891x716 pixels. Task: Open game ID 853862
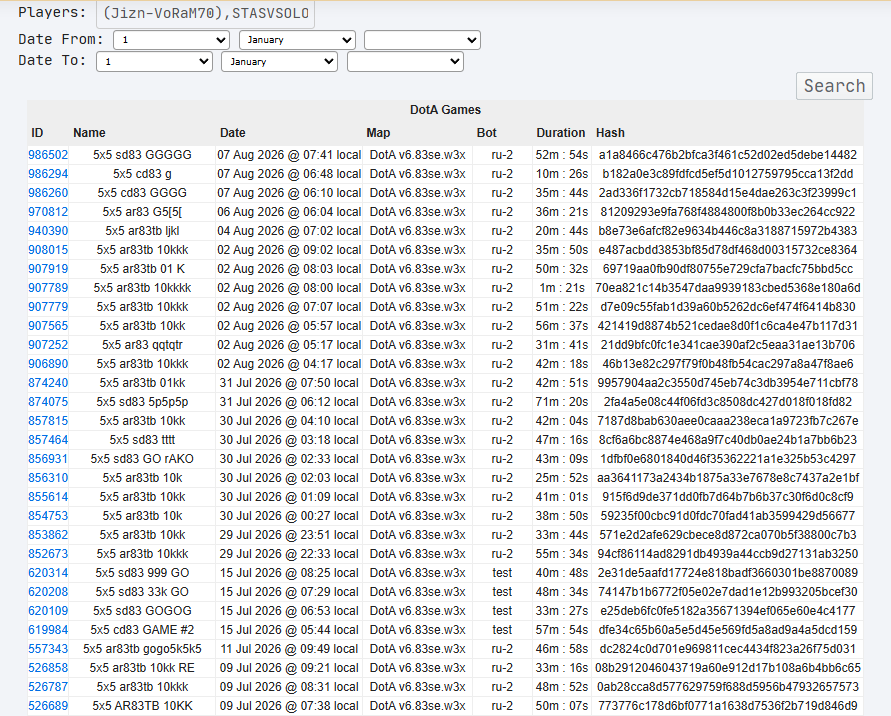[48, 535]
